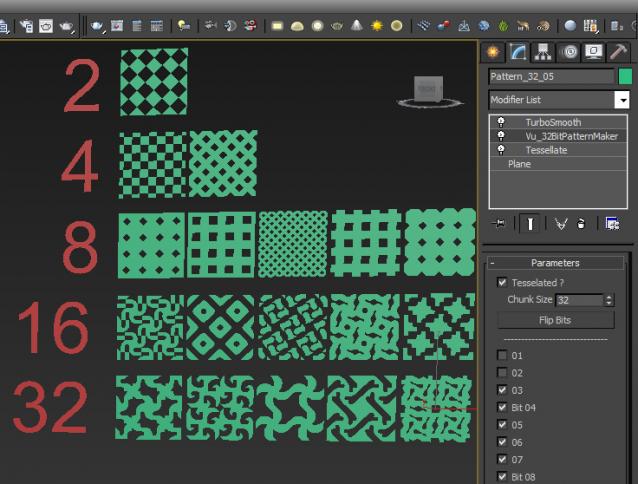Click the blue sphere material icon
This screenshot has height=484, width=638.
pyautogui.click(x=570, y=26)
